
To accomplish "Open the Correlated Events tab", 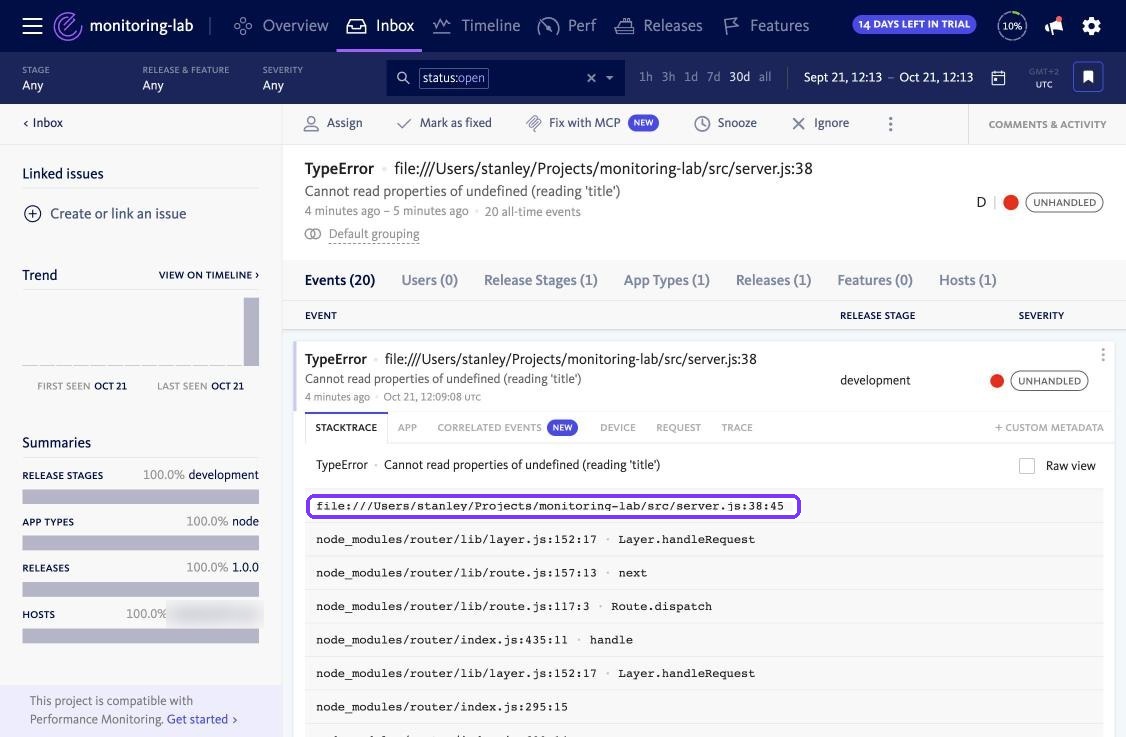I will [x=507, y=427].
